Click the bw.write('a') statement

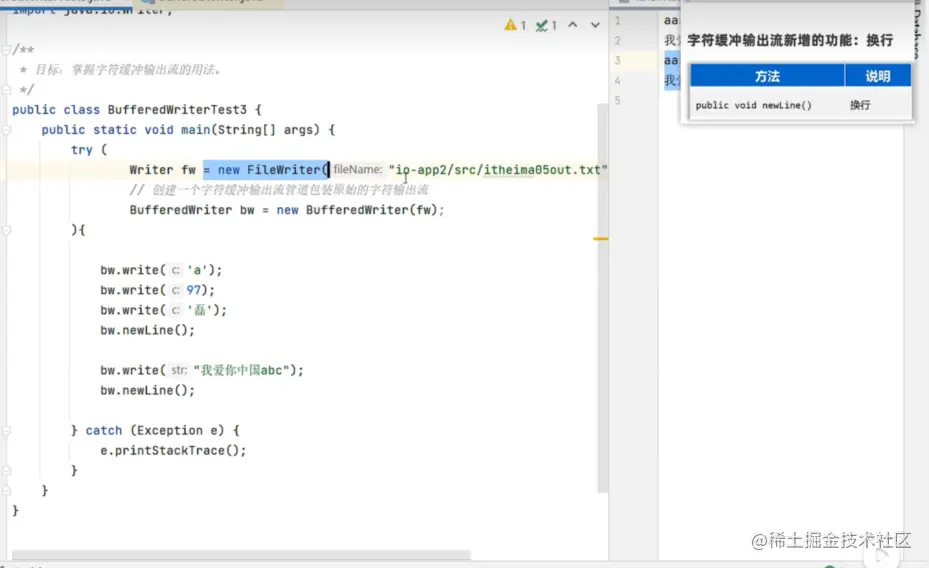[x=161, y=270]
